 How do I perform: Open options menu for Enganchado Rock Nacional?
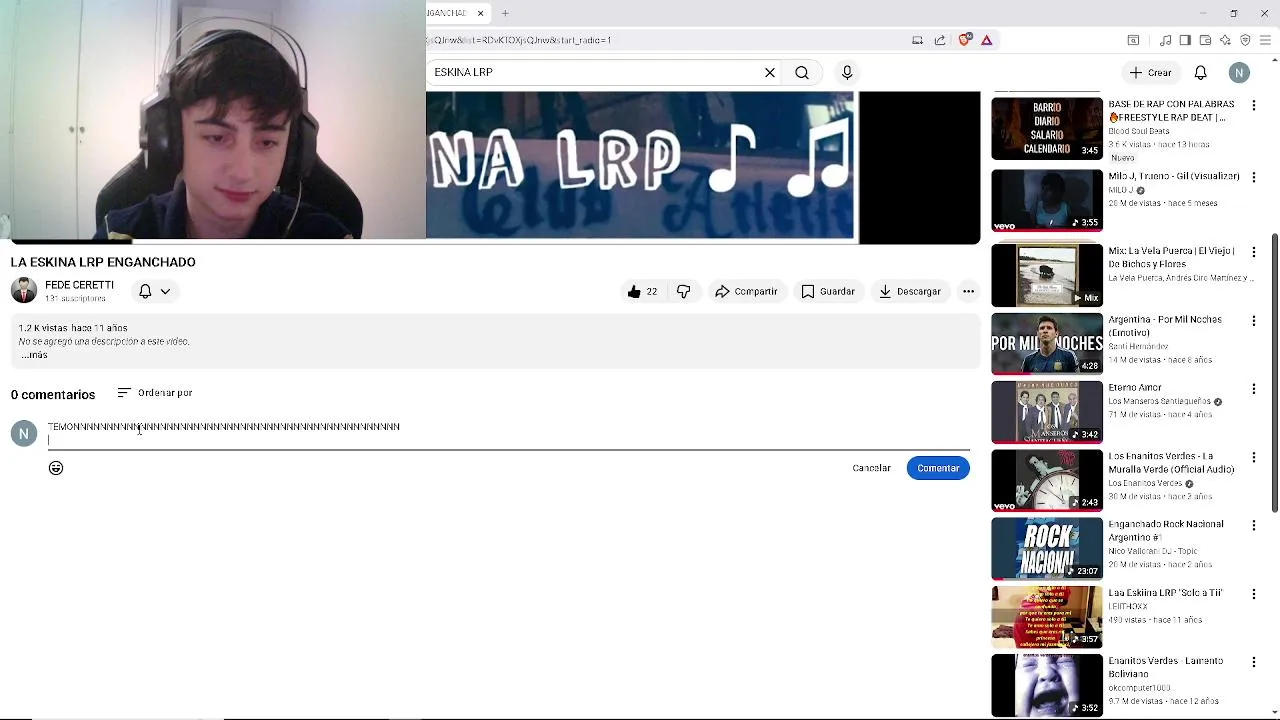tap(1254, 525)
